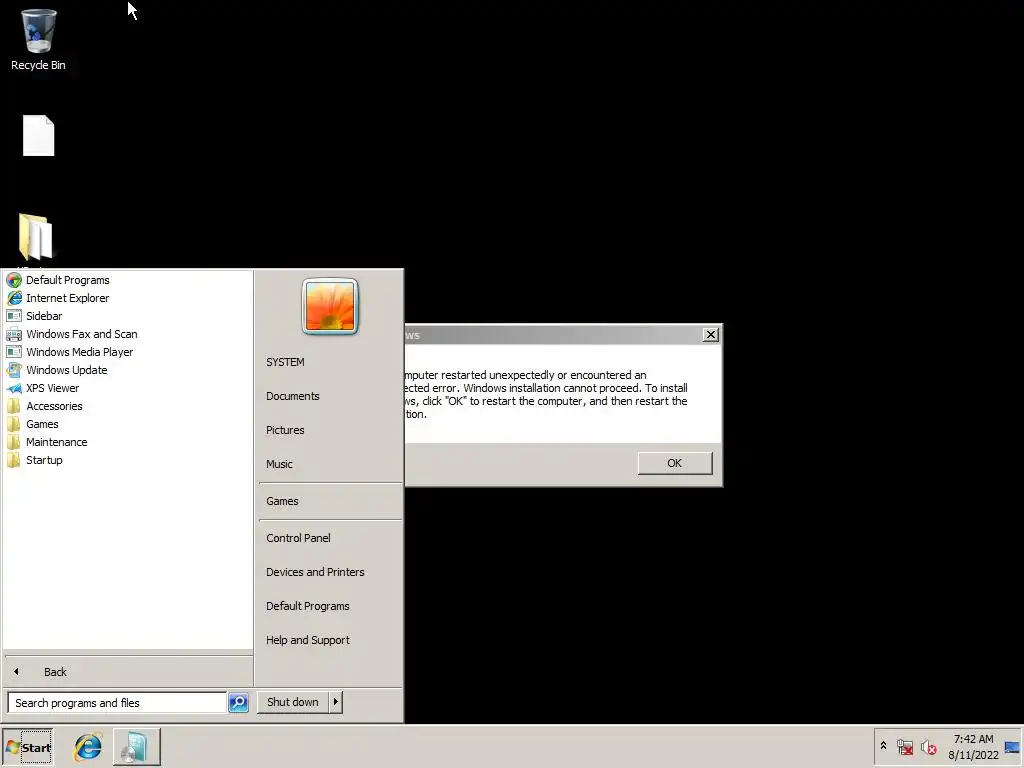Open Games in right Start menu pane
Image resolution: width=1024 pixels, height=768 pixels.
[x=282, y=501]
